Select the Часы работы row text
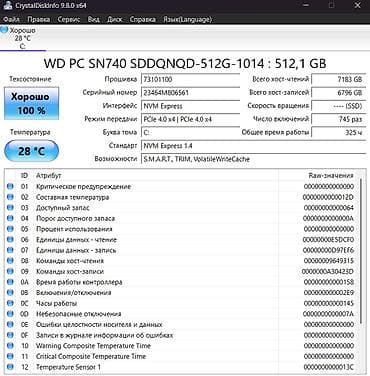Screen dimensions: 370x376 pos(56,303)
